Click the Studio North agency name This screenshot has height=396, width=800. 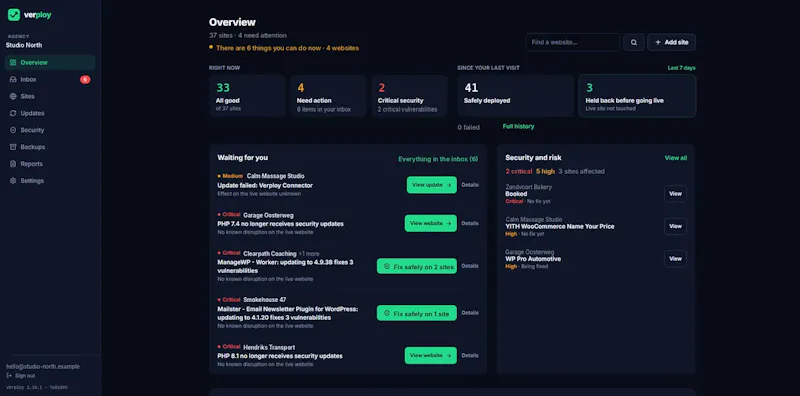tap(24, 45)
